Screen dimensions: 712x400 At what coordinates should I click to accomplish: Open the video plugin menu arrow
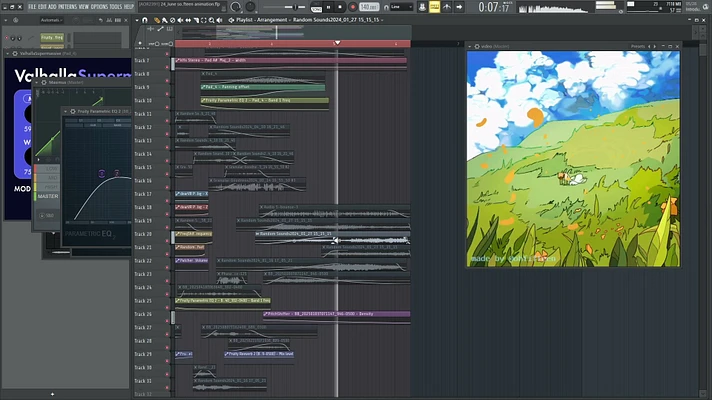470,46
